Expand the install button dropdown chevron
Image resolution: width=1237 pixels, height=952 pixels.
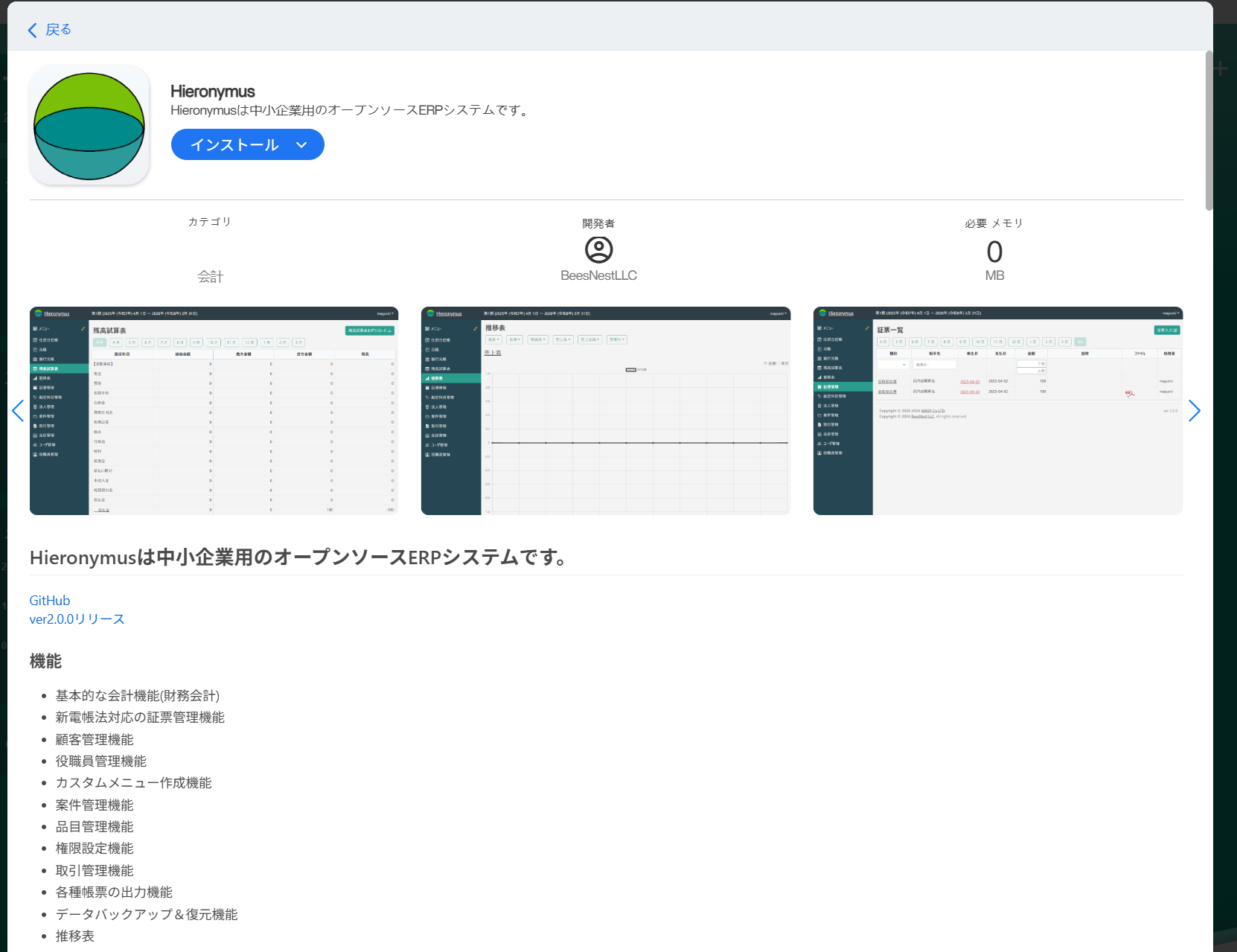tap(301, 145)
